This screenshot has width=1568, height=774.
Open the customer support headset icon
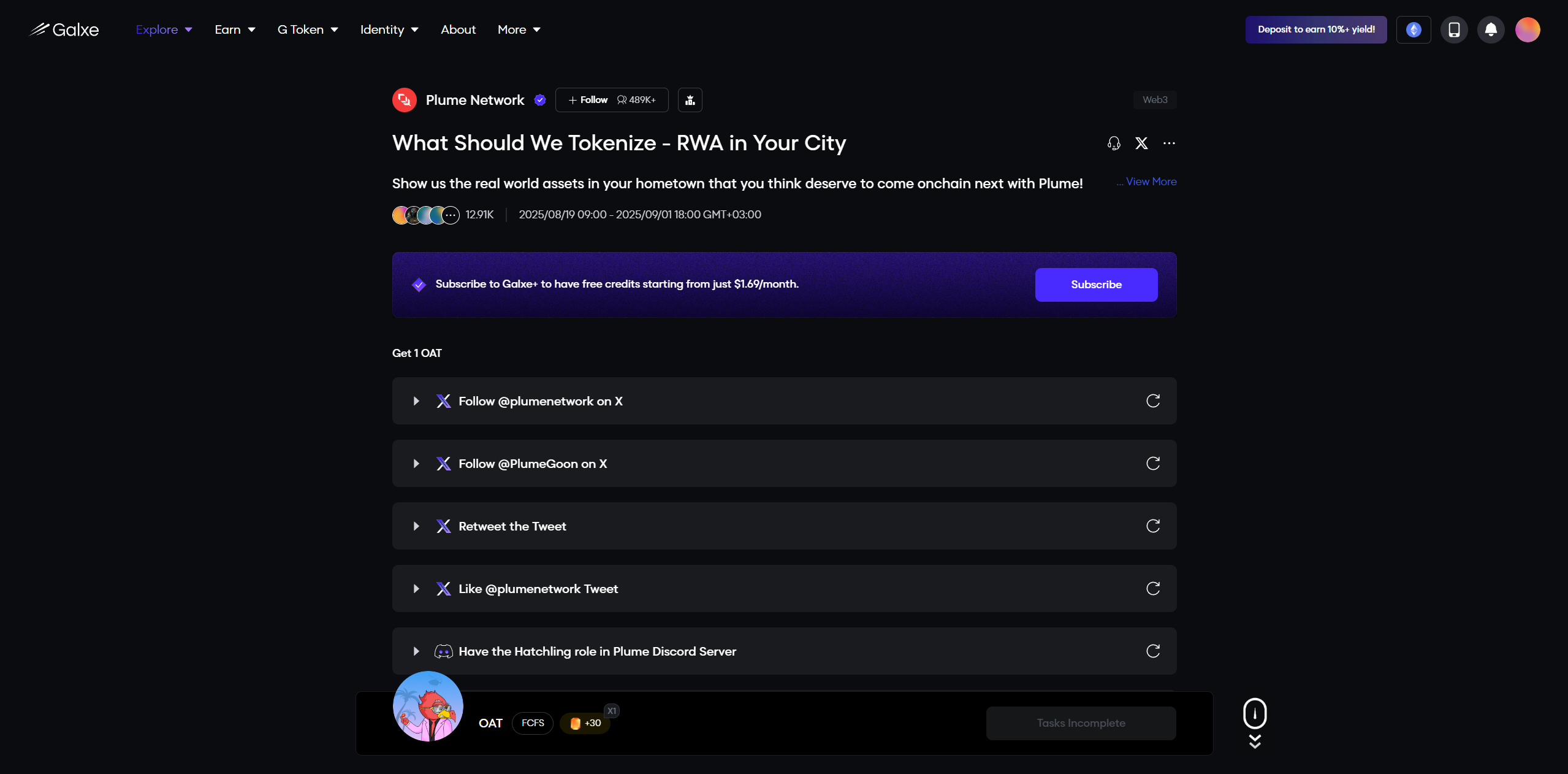1114,143
